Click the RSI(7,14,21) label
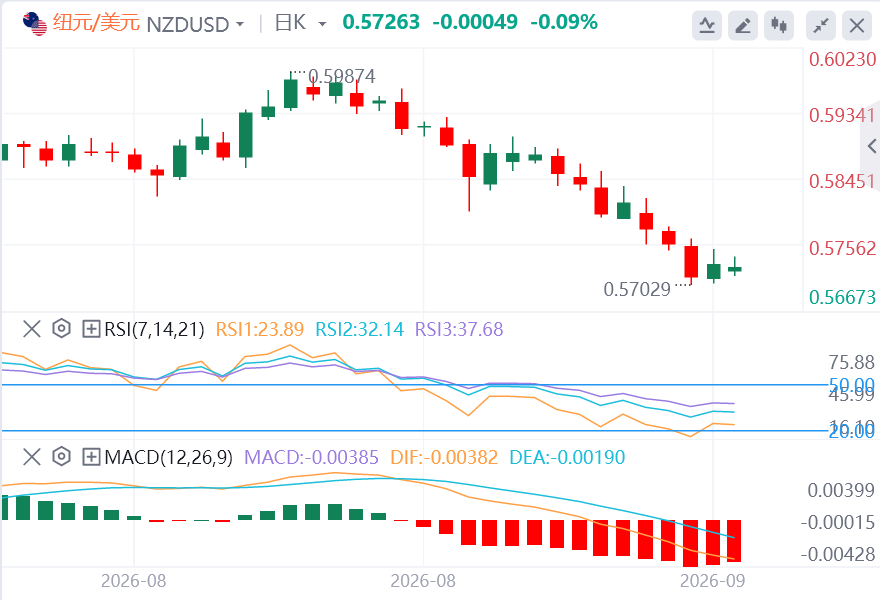Viewport: 880px width, 600px height. 154,329
